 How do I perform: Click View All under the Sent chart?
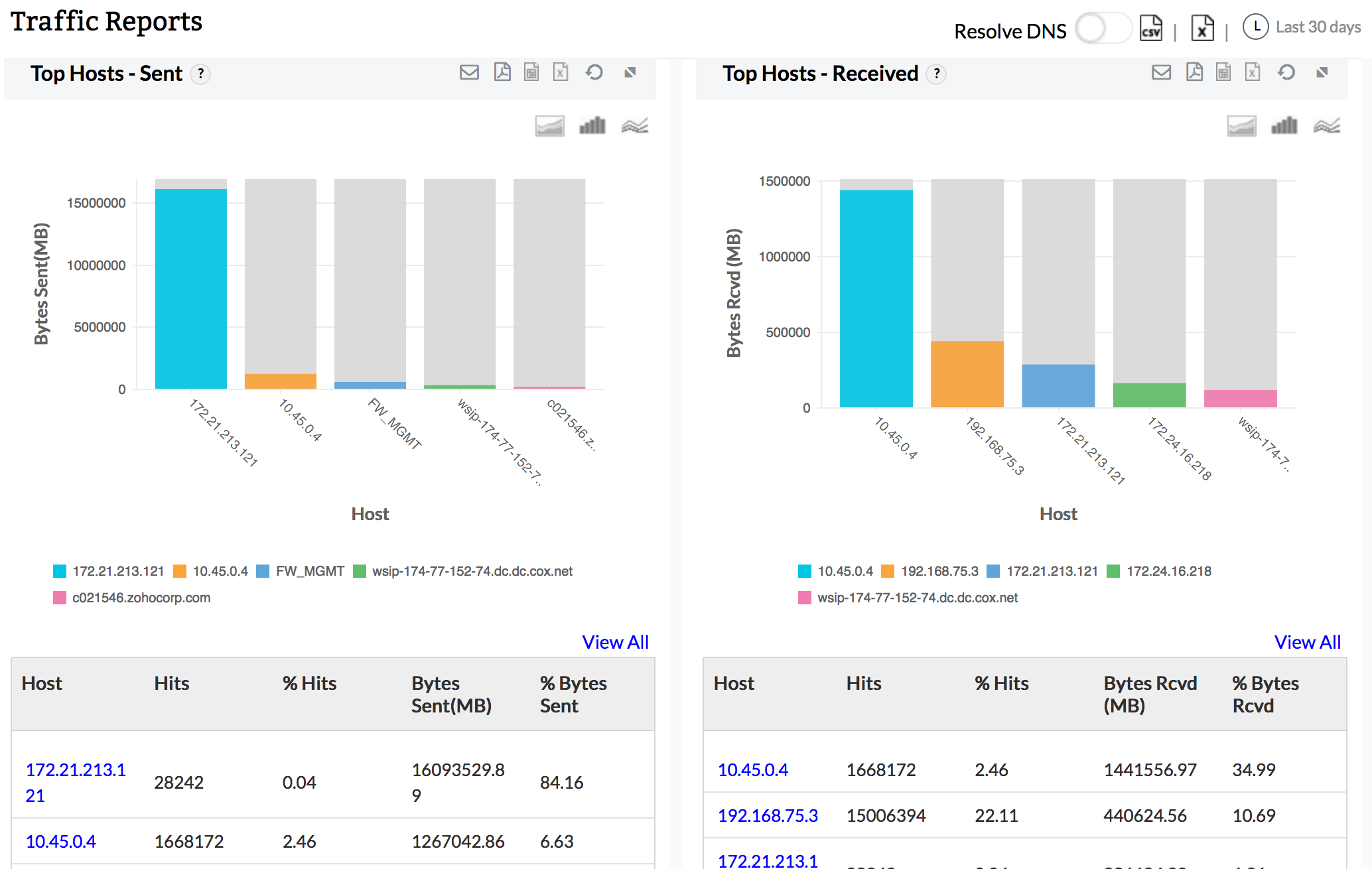(x=615, y=642)
